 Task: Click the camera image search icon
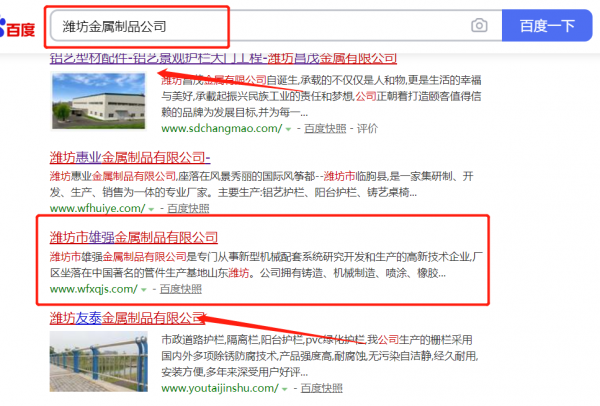(x=479, y=26)
